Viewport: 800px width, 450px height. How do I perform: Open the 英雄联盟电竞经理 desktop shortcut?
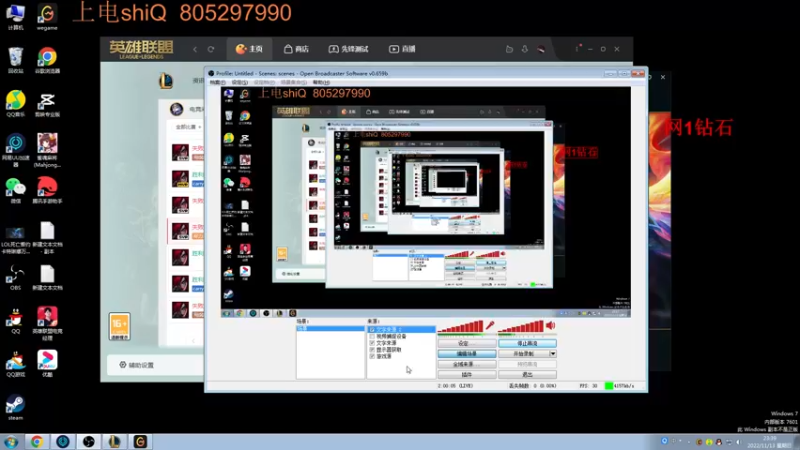pos(47,324)
